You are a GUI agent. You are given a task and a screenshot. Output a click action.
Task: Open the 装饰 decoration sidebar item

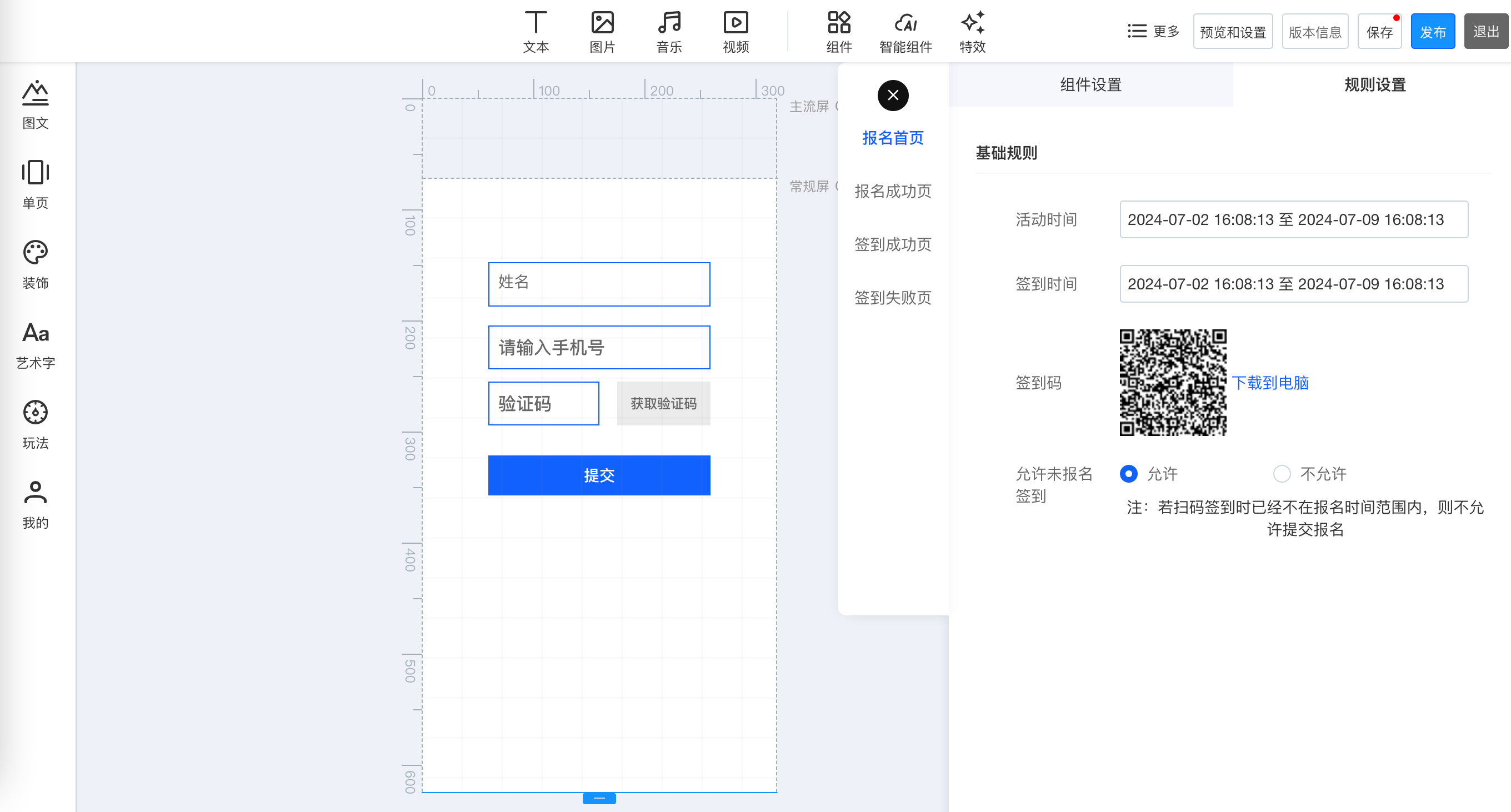[35, 264]
